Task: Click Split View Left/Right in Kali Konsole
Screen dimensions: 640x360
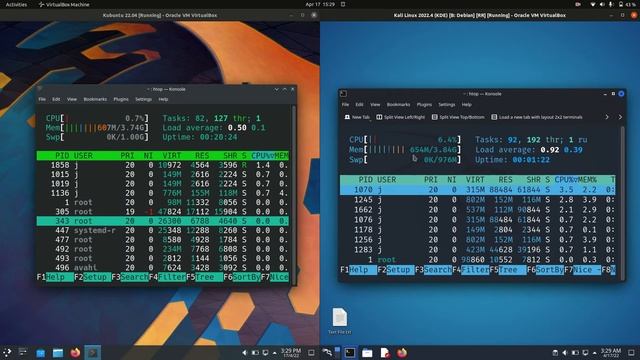Action: [x=400, y=117]
